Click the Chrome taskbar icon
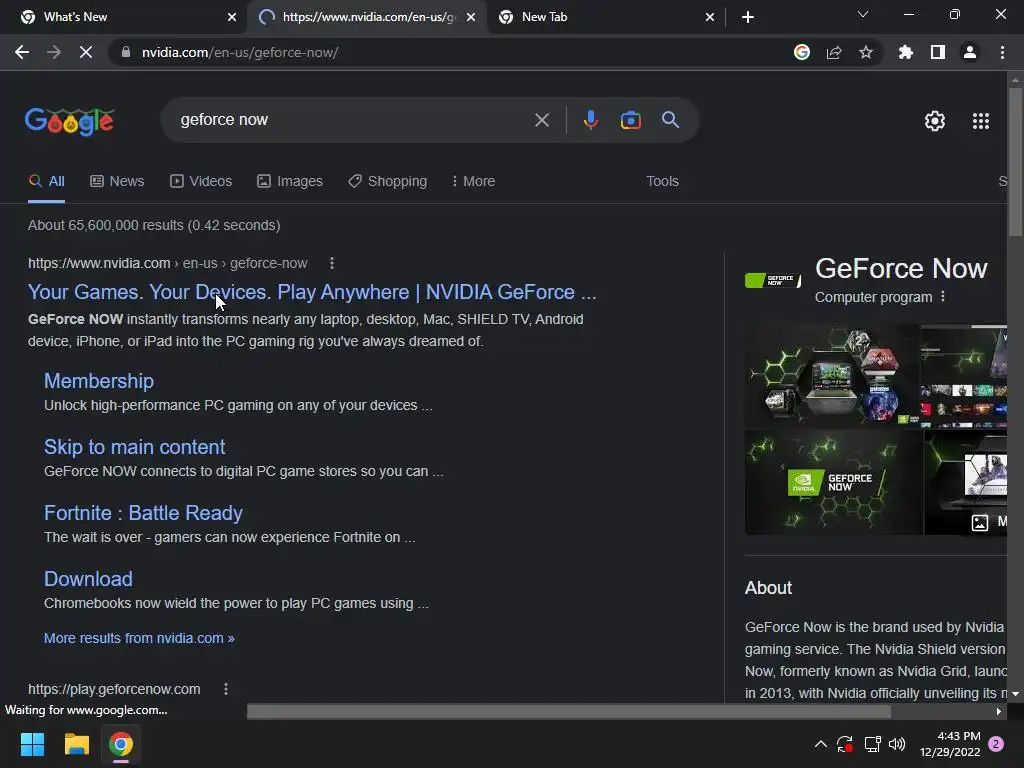This screenshot has height=768, width=1024. 121,744
